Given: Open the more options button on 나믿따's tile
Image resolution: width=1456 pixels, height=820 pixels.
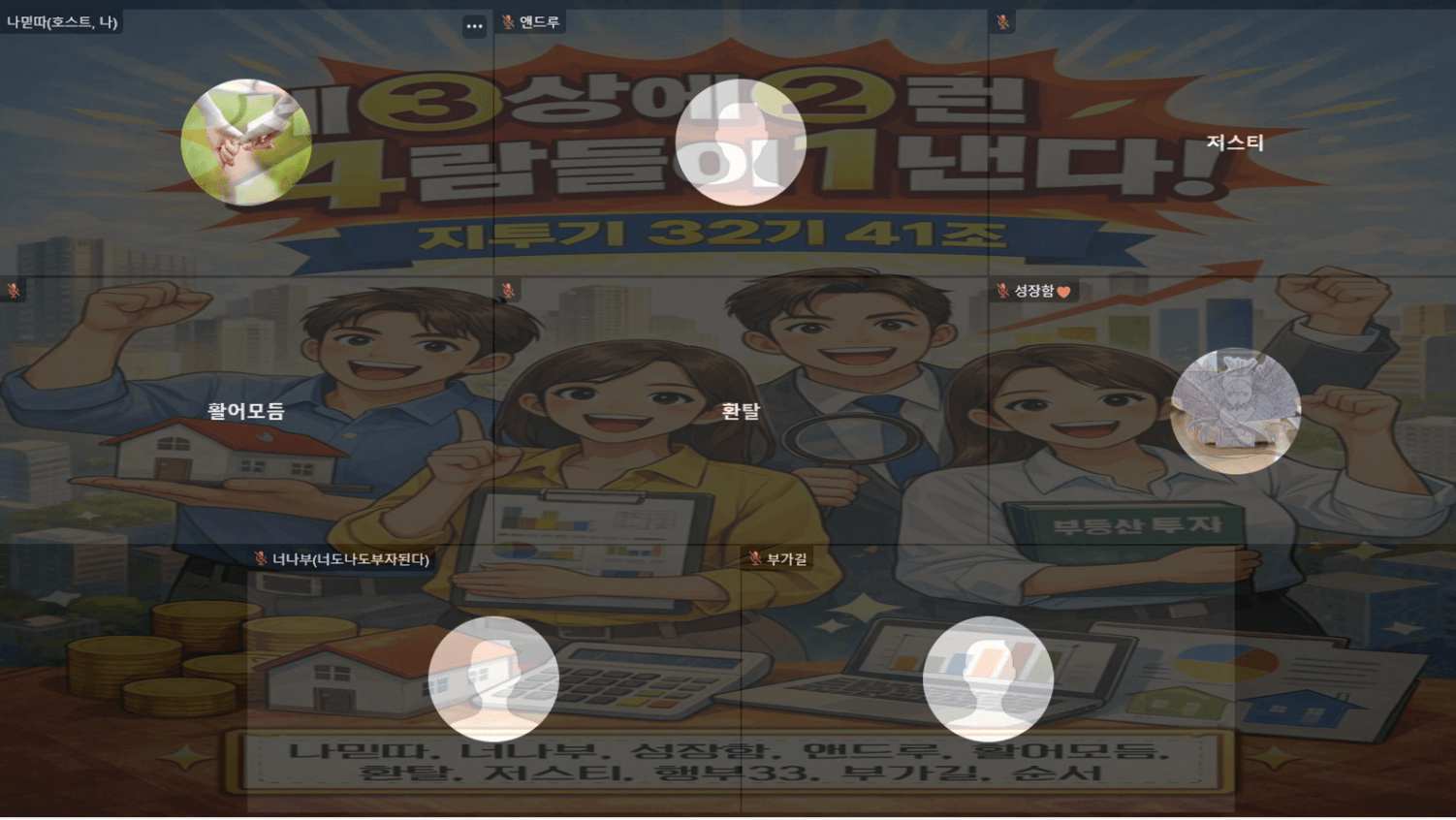Looking at the screenshot, I should click(x=474, y=26).
